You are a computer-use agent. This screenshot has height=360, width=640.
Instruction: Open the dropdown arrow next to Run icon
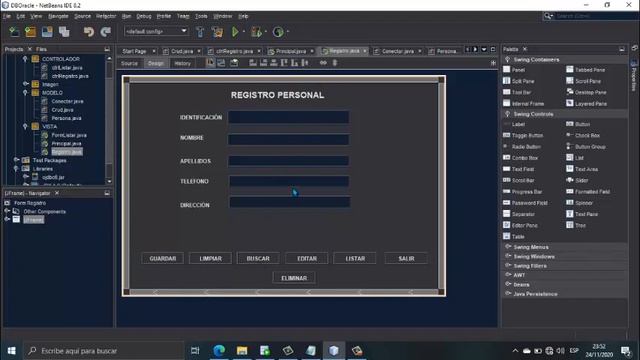[244, 31]
